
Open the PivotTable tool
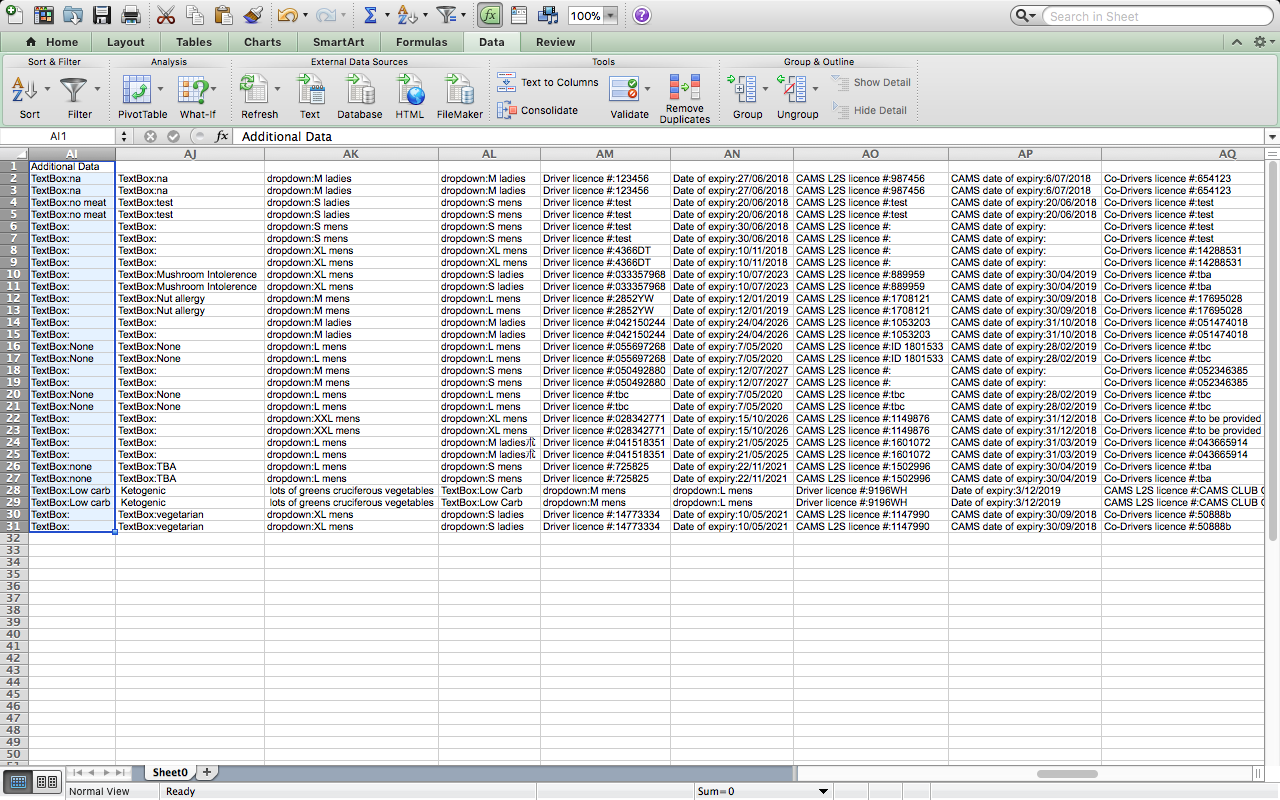click(x=137, y=90)
